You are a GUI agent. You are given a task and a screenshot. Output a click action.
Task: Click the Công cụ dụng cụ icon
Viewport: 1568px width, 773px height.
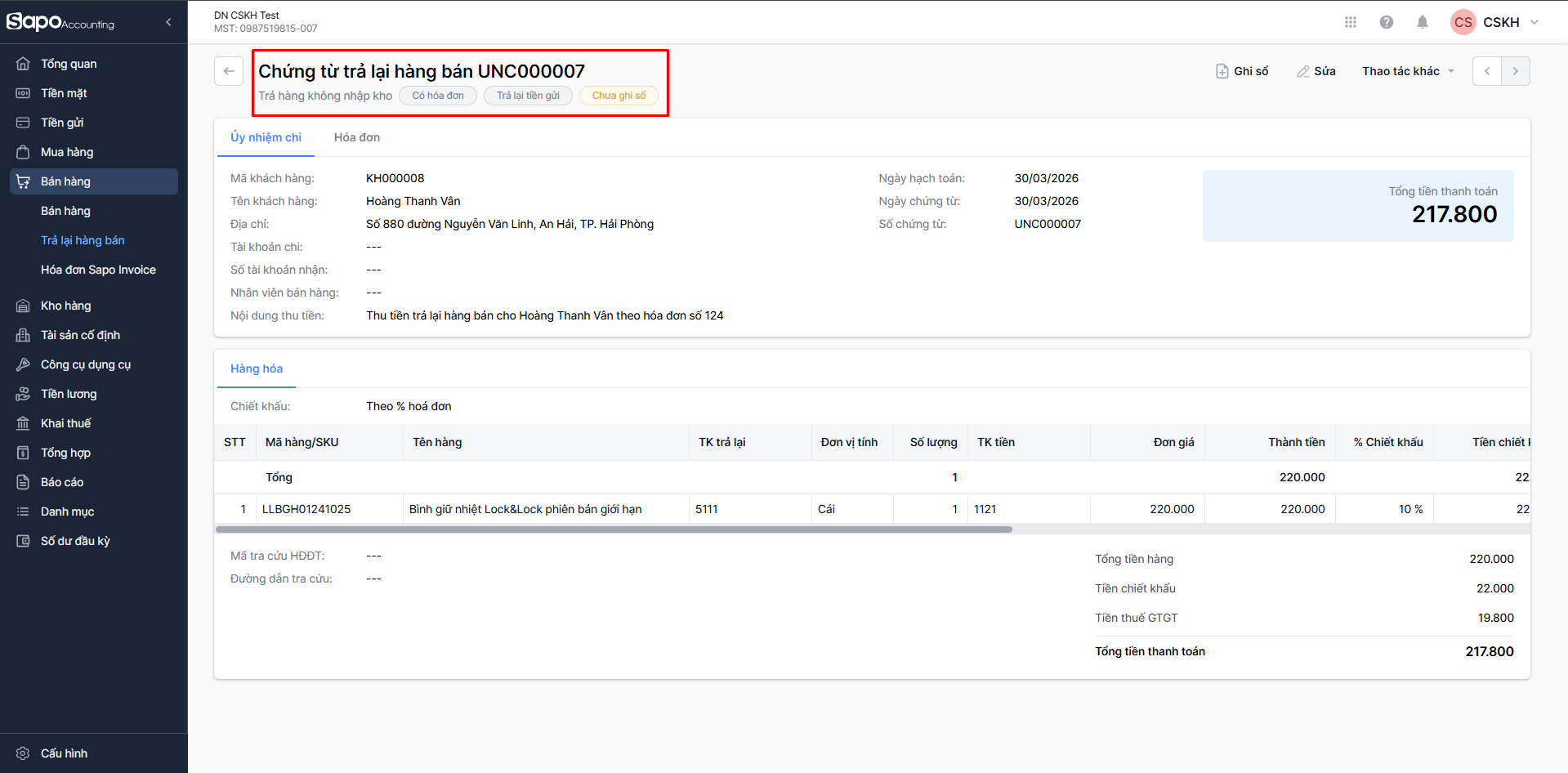(23, 364)
